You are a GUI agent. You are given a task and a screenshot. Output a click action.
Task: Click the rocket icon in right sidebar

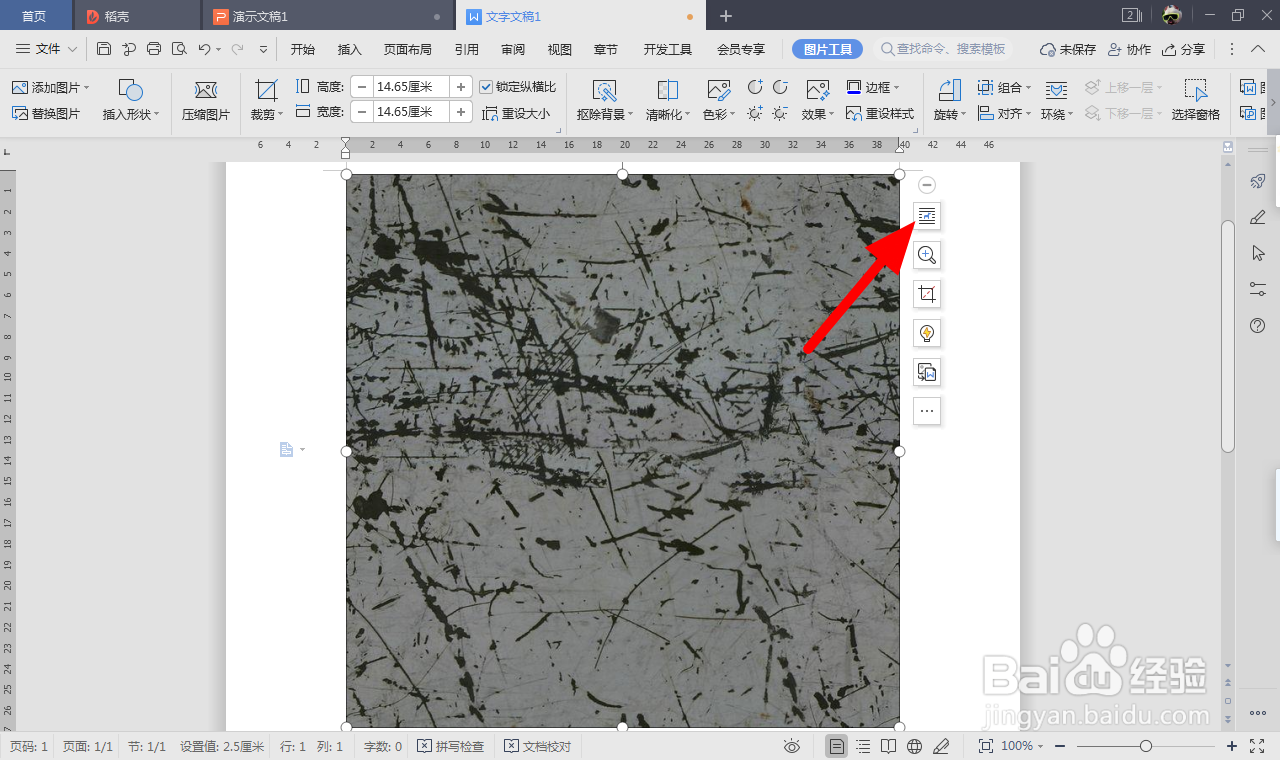(1258, 181)
